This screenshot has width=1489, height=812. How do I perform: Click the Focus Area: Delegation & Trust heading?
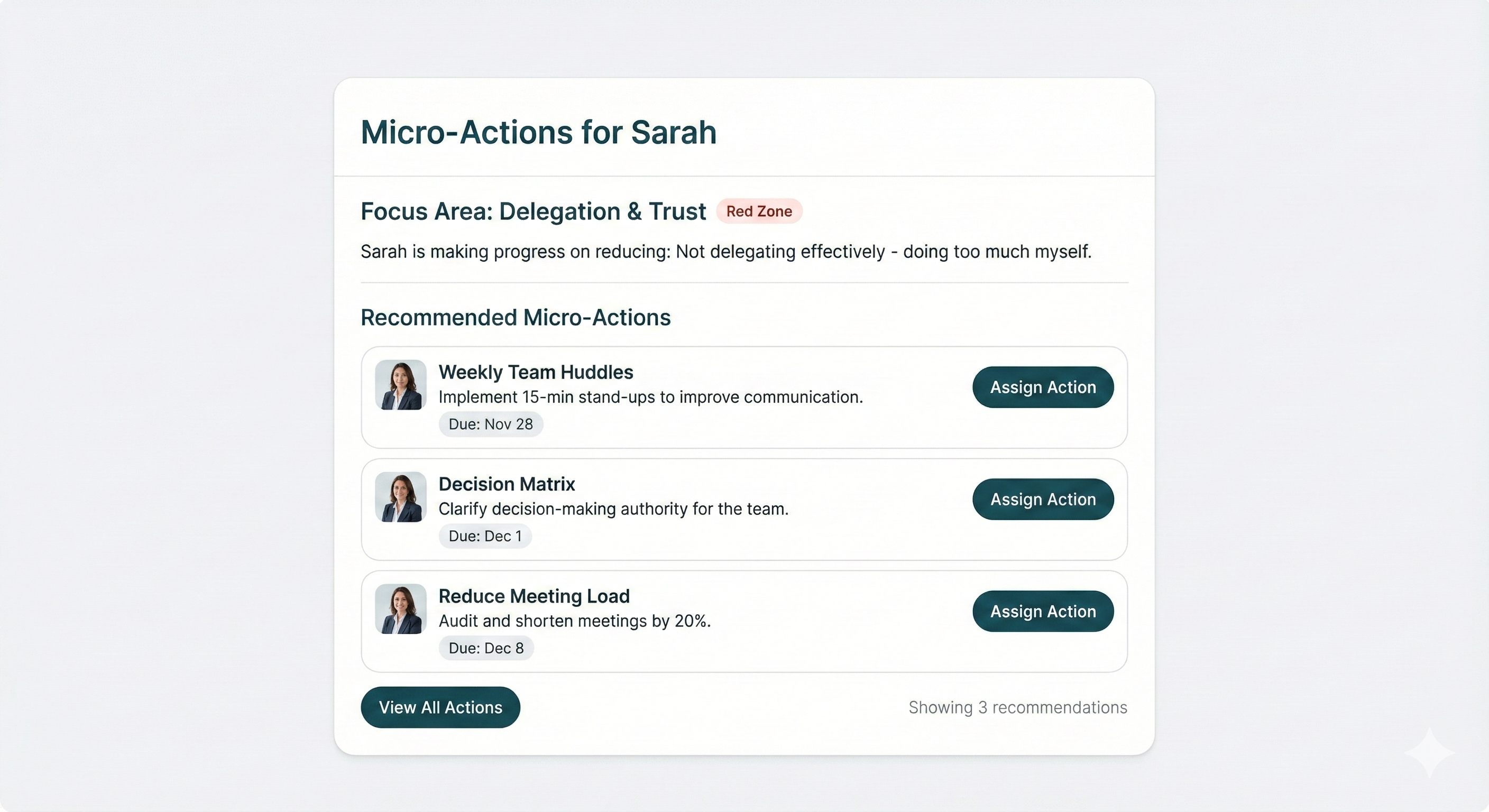(532, 211)
